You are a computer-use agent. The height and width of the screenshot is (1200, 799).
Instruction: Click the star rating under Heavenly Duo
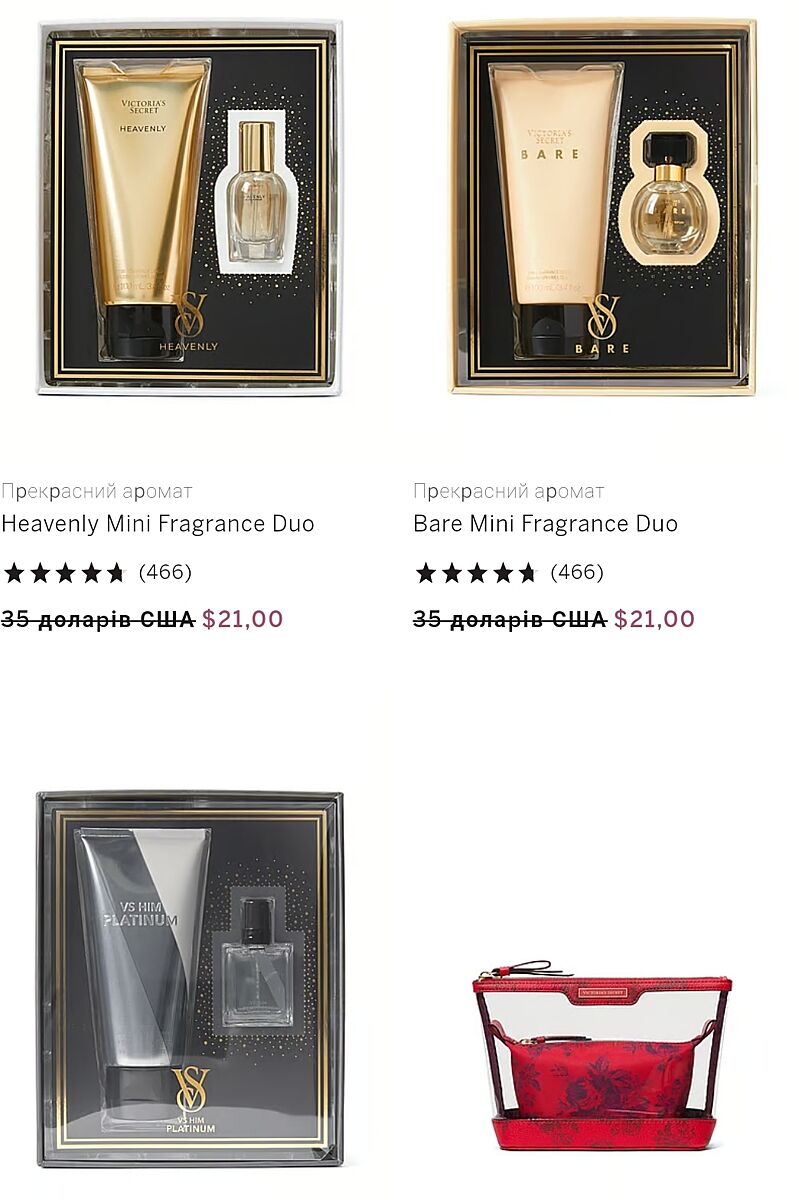point(65,573)
